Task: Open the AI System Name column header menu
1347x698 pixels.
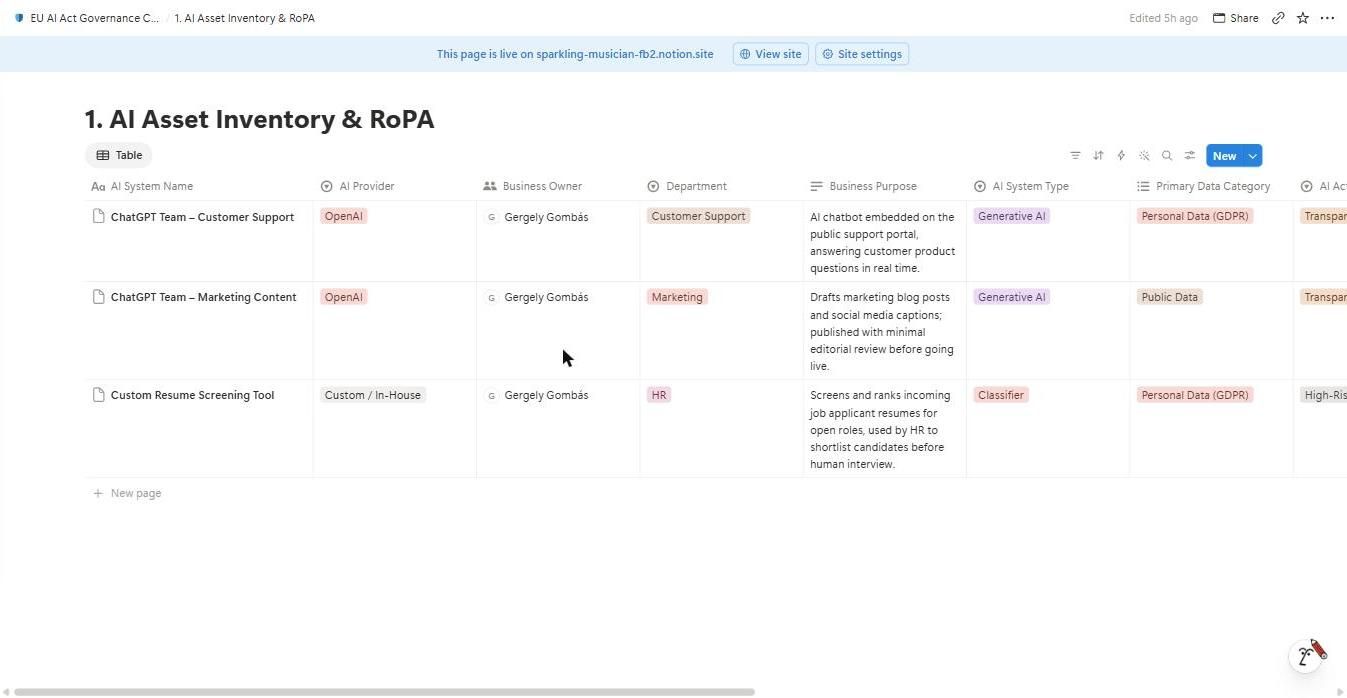Action: [199, 186]
